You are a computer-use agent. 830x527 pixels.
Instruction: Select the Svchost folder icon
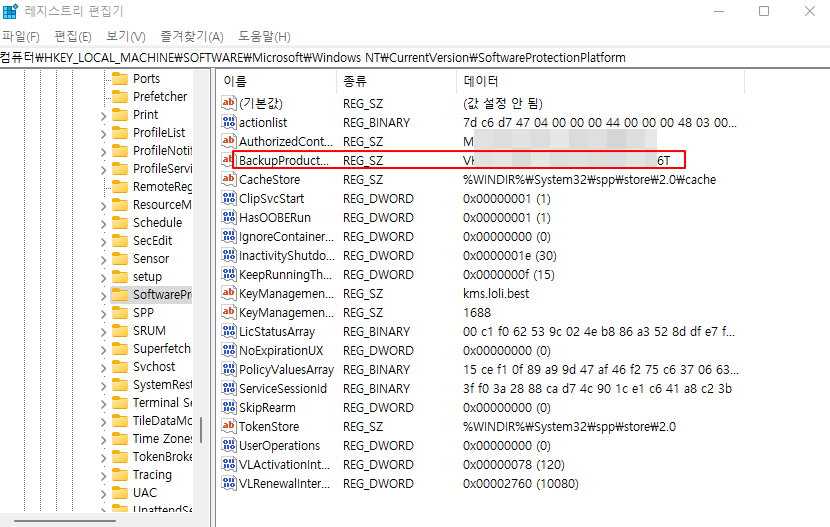tap(120, 367)
